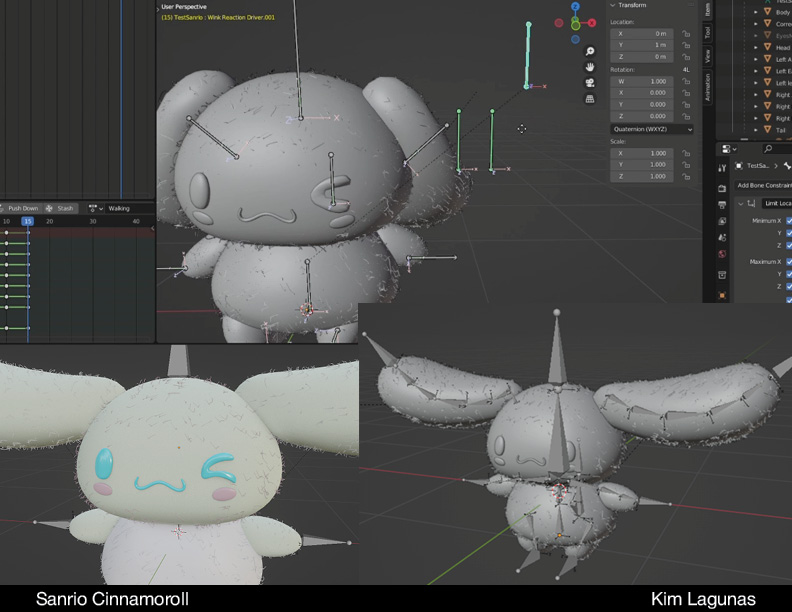The height and width of the screenshot is (612, 792).
Task: Click the Push Down button
Action: [x=20, y=208]
